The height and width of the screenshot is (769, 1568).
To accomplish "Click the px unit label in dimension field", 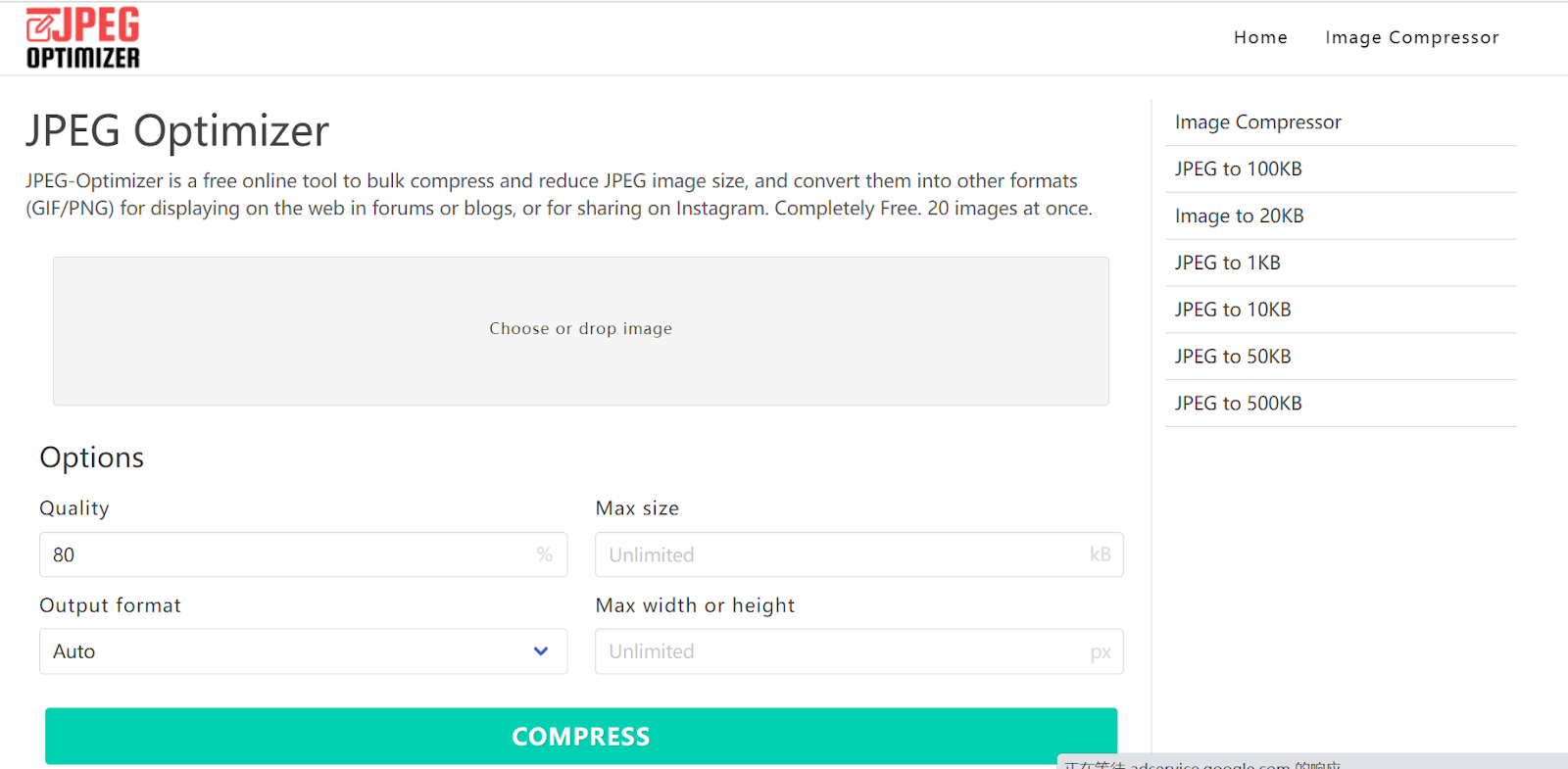I will click(1101, 652).
